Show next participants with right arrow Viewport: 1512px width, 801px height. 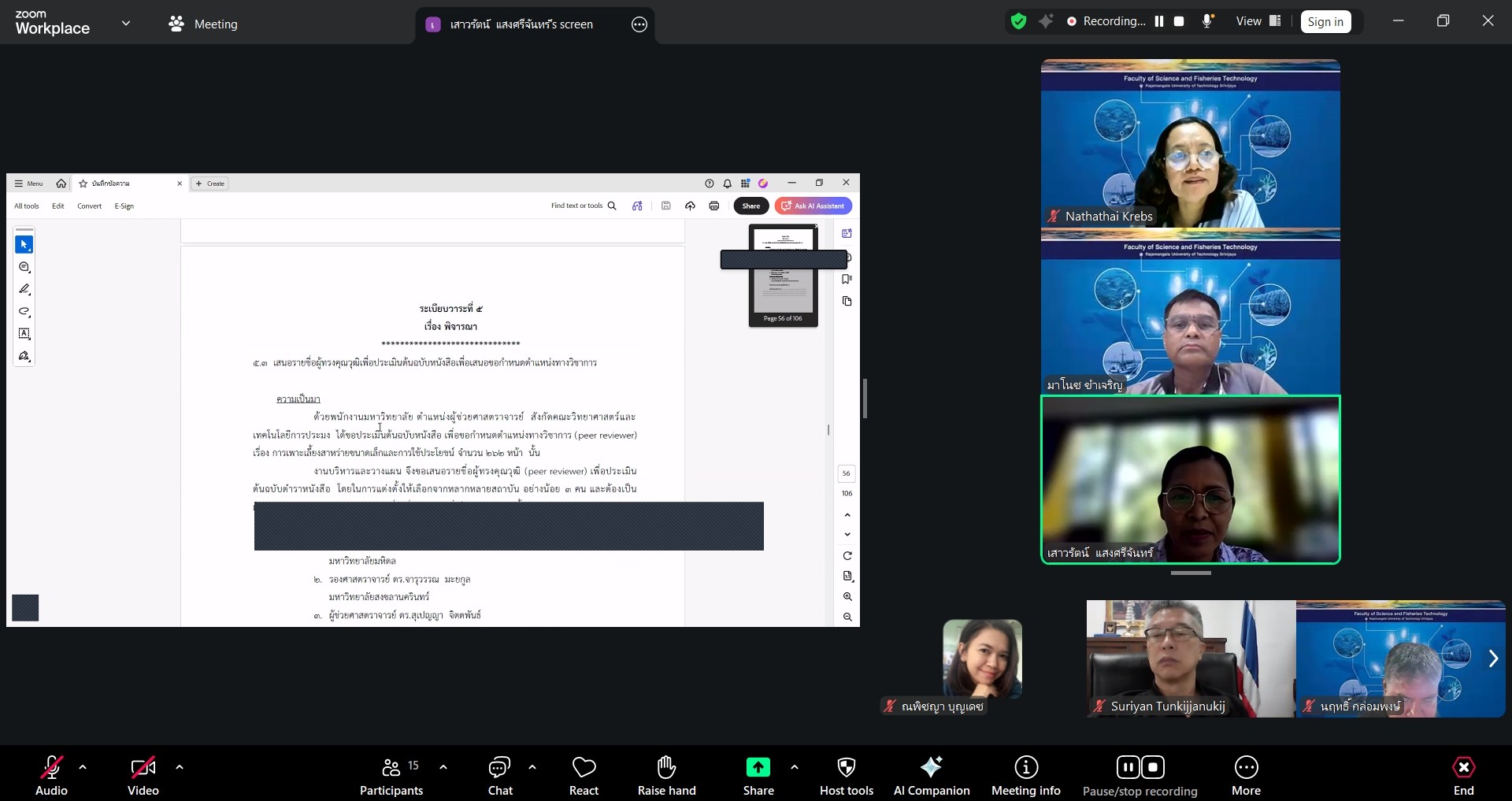pyautogui.click(x=1492, y=658)
